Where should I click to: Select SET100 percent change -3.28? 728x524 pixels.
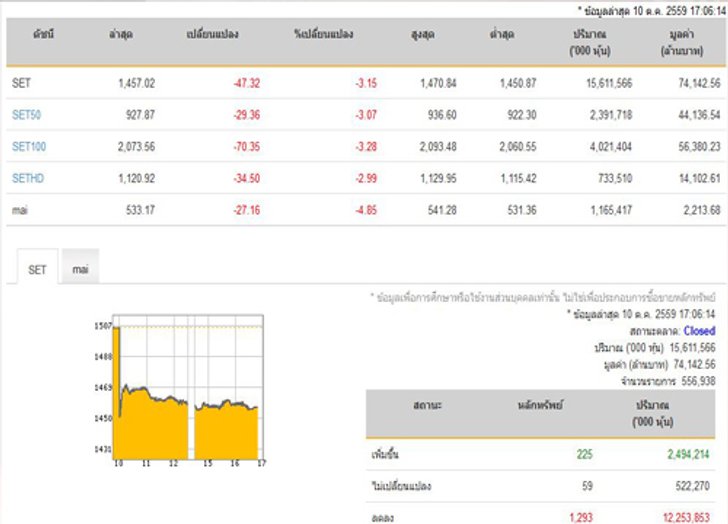[366, 147]
